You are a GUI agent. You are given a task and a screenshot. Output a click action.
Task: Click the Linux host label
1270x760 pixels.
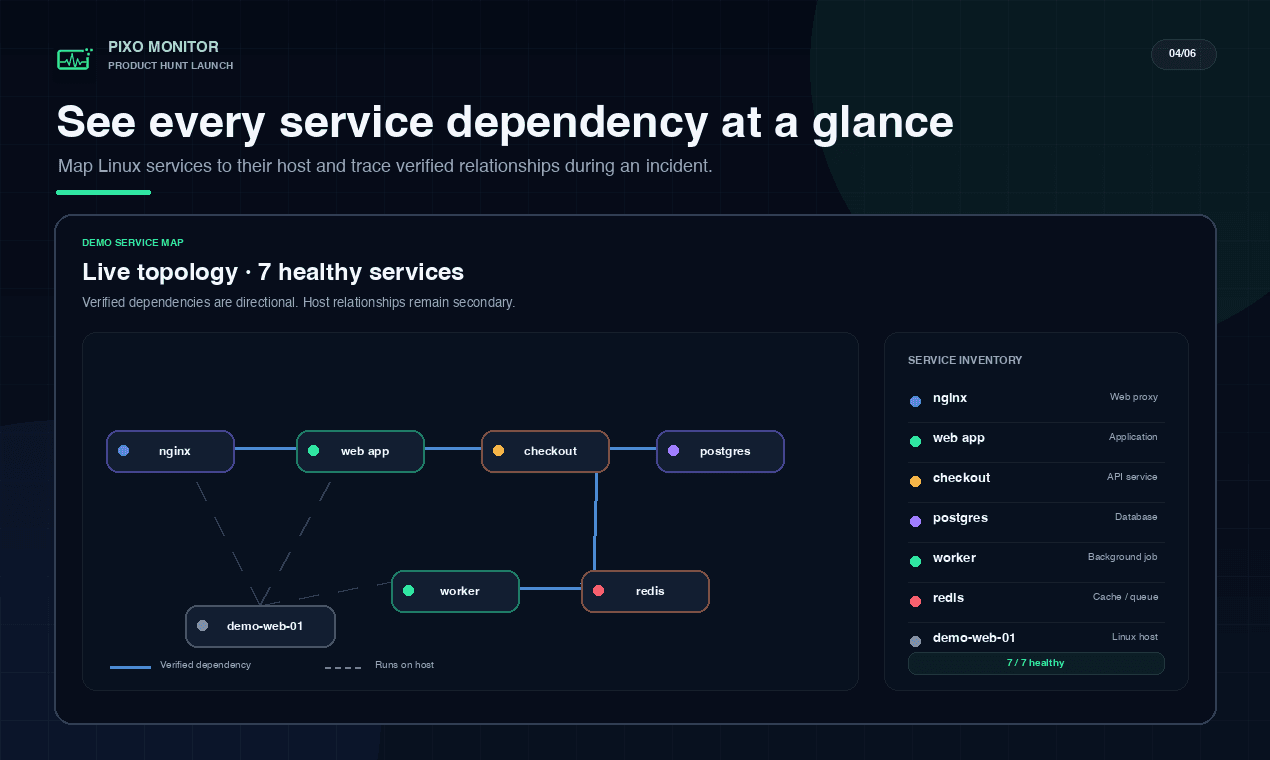click(x=1135, y=637)
